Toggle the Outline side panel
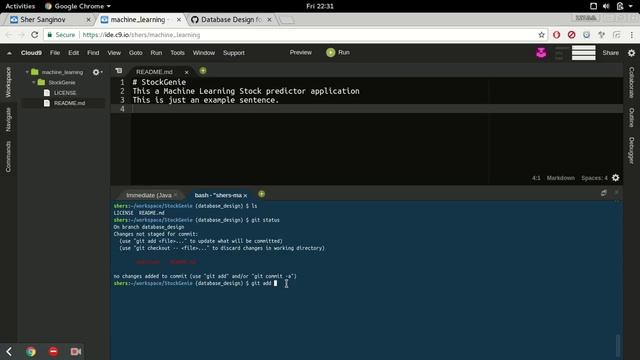640x360 pixels. click(631, 118)
